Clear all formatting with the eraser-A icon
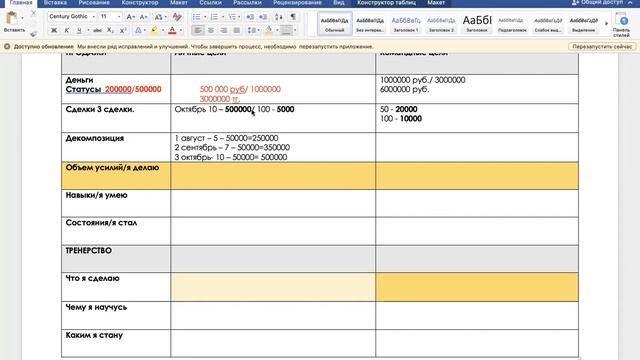Image resolution: width=640 pixels, height=360 pixels. 177,17
